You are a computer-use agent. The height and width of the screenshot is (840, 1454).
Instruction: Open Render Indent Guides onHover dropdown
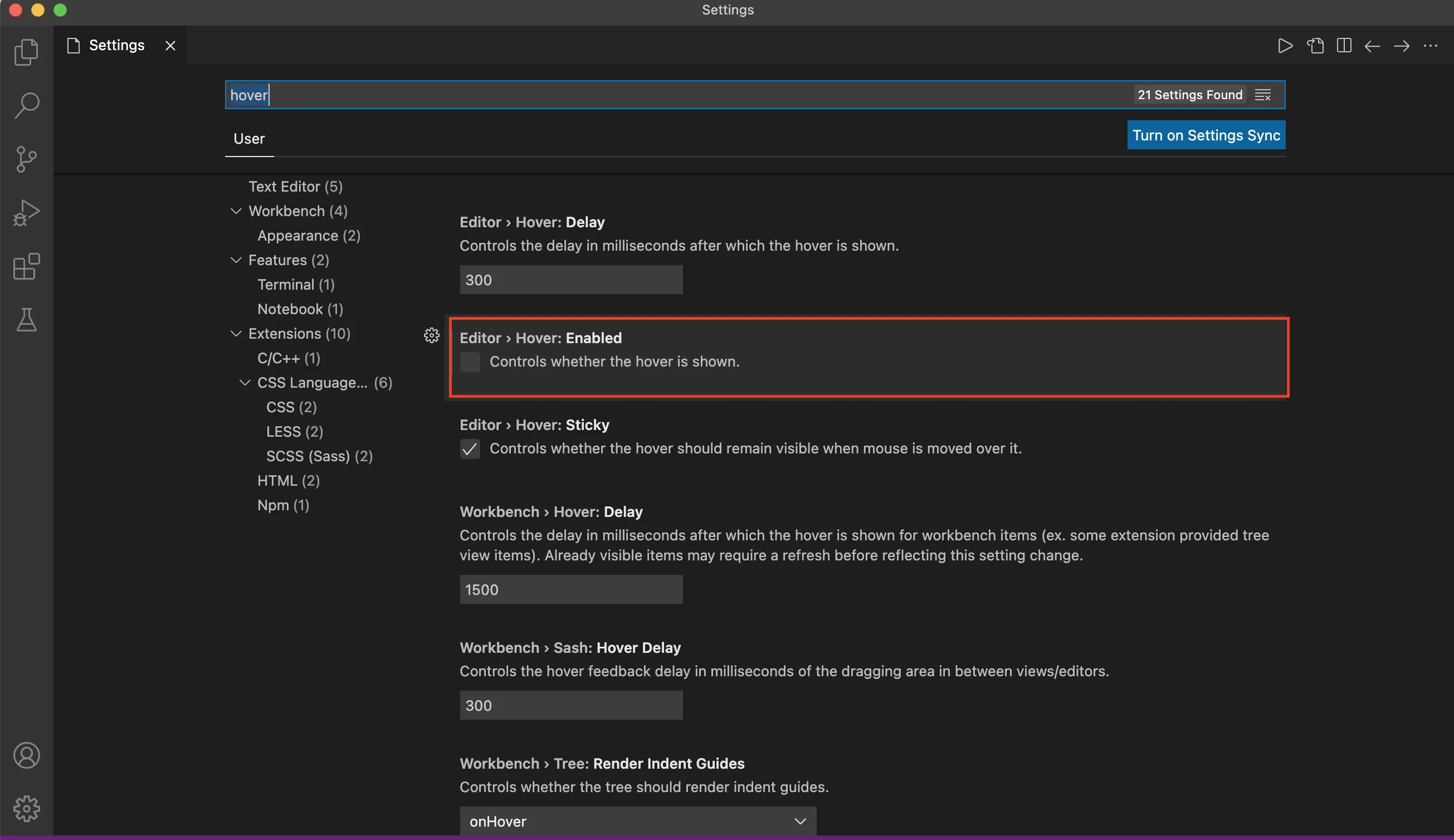point(637,821)
